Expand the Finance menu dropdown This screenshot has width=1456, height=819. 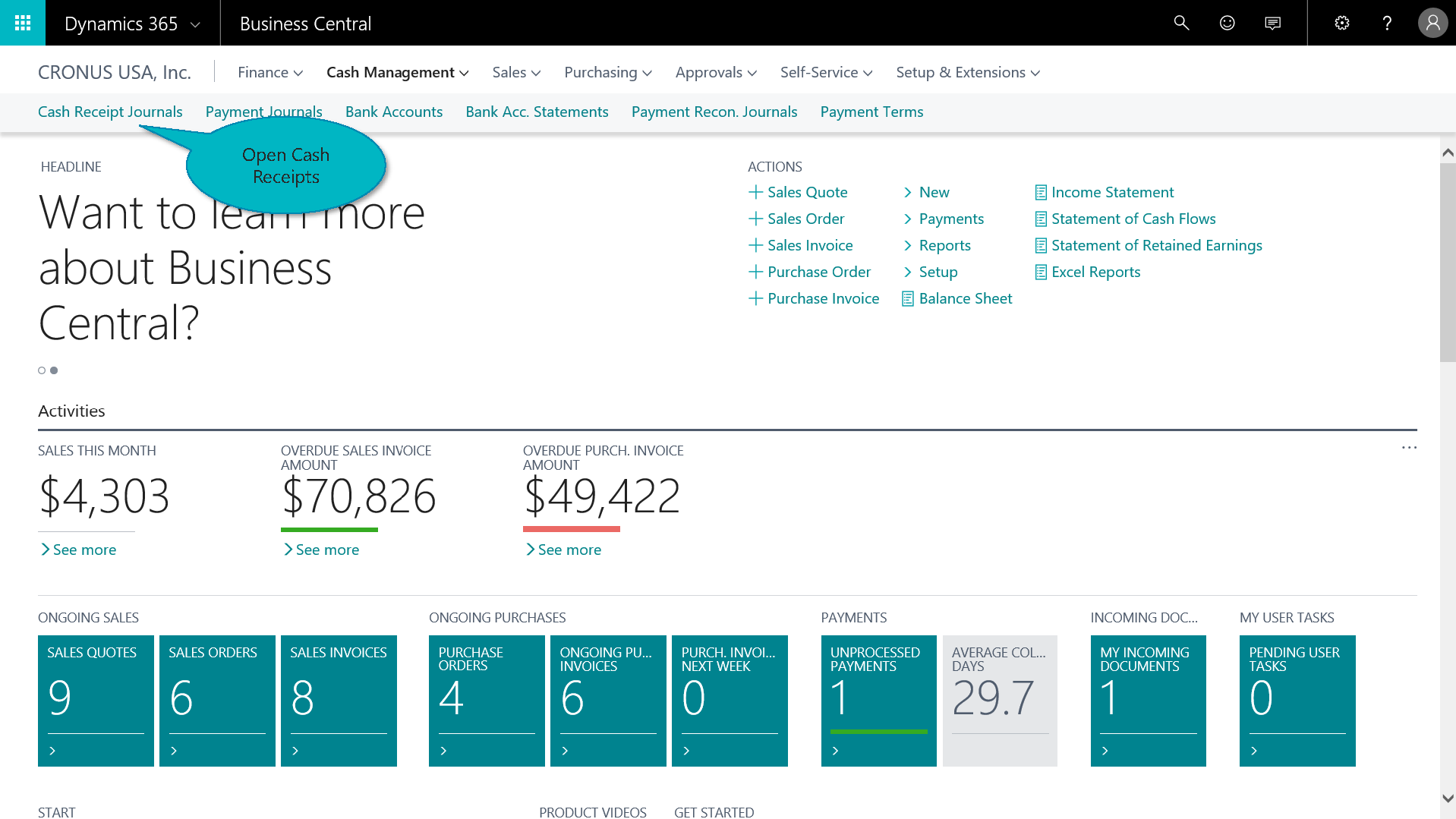click(x=270, y=72)
